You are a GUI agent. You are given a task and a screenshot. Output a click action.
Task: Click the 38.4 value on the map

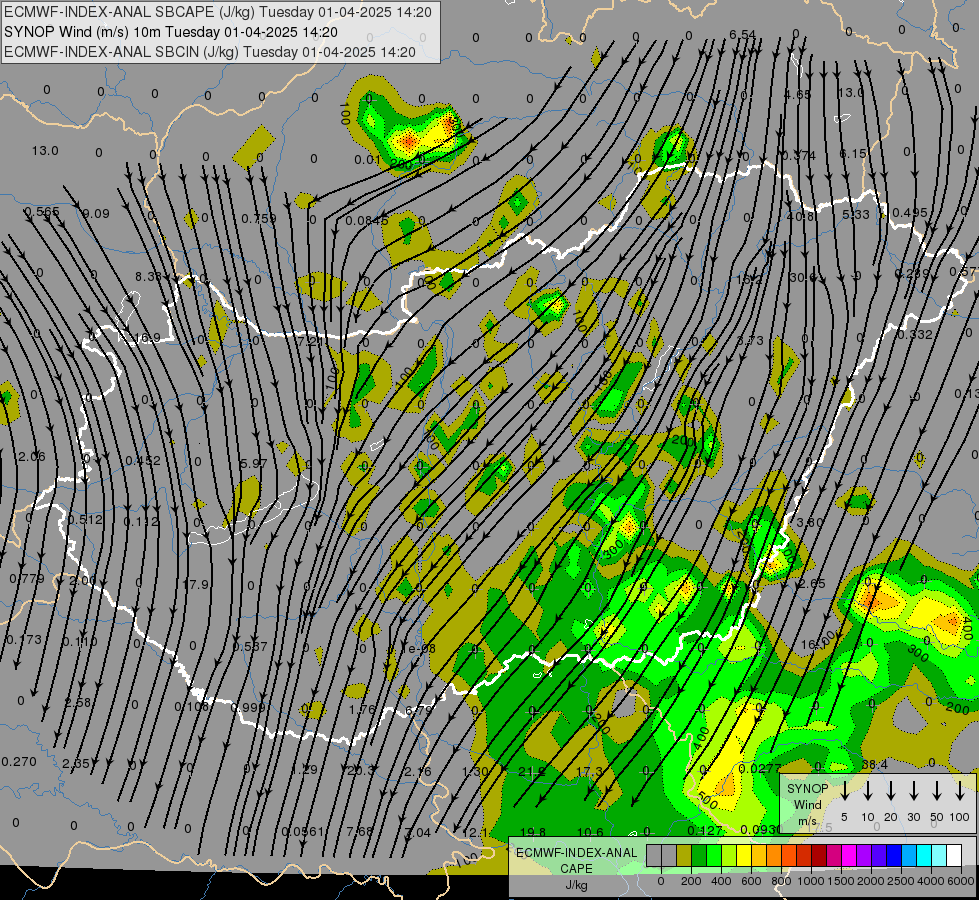pos(874,764)
